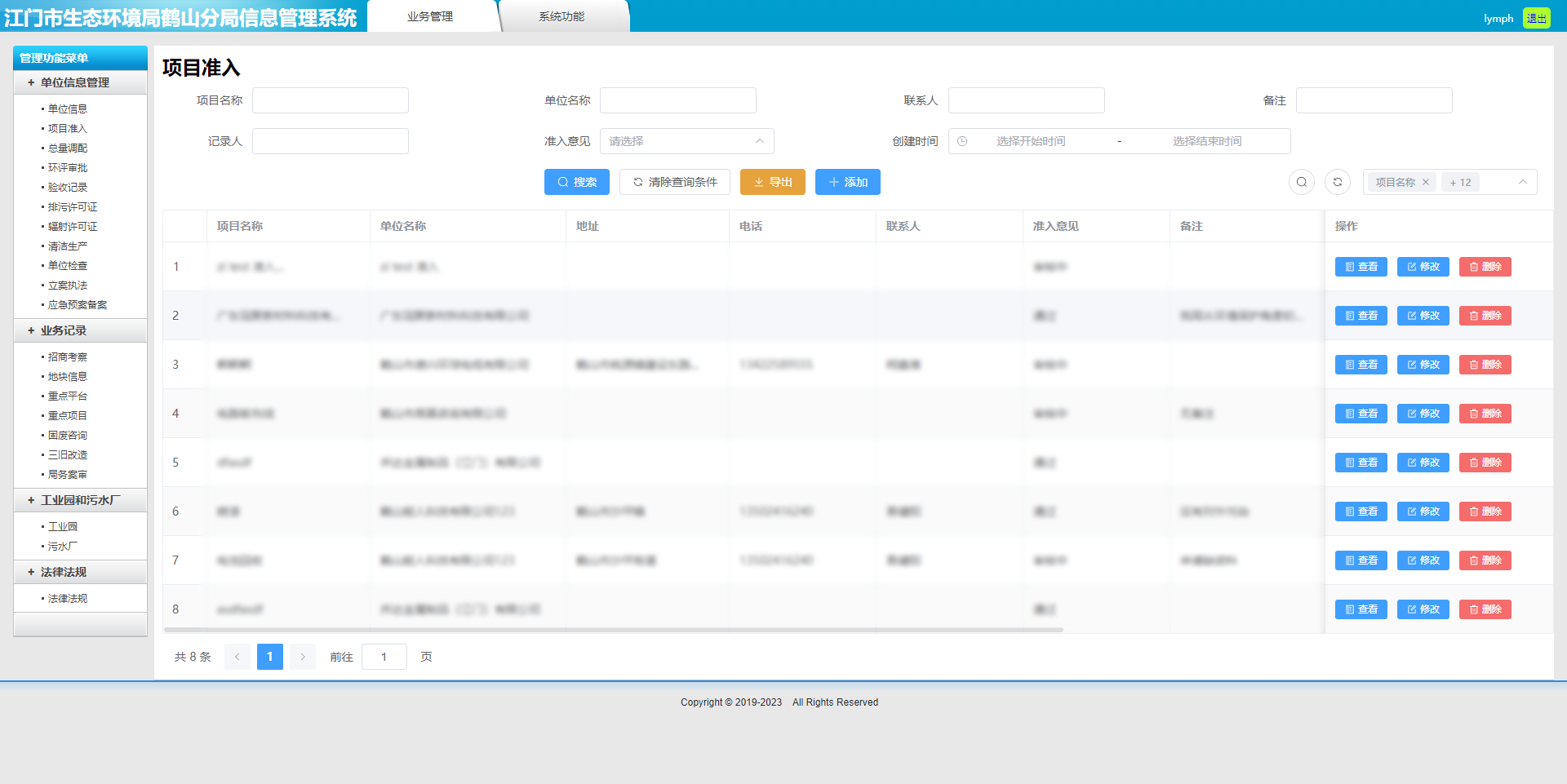The image size is (1567, 784).
Task: Click 修改 for row 3
Action: pyautogui.click(x=1423, y=365)
